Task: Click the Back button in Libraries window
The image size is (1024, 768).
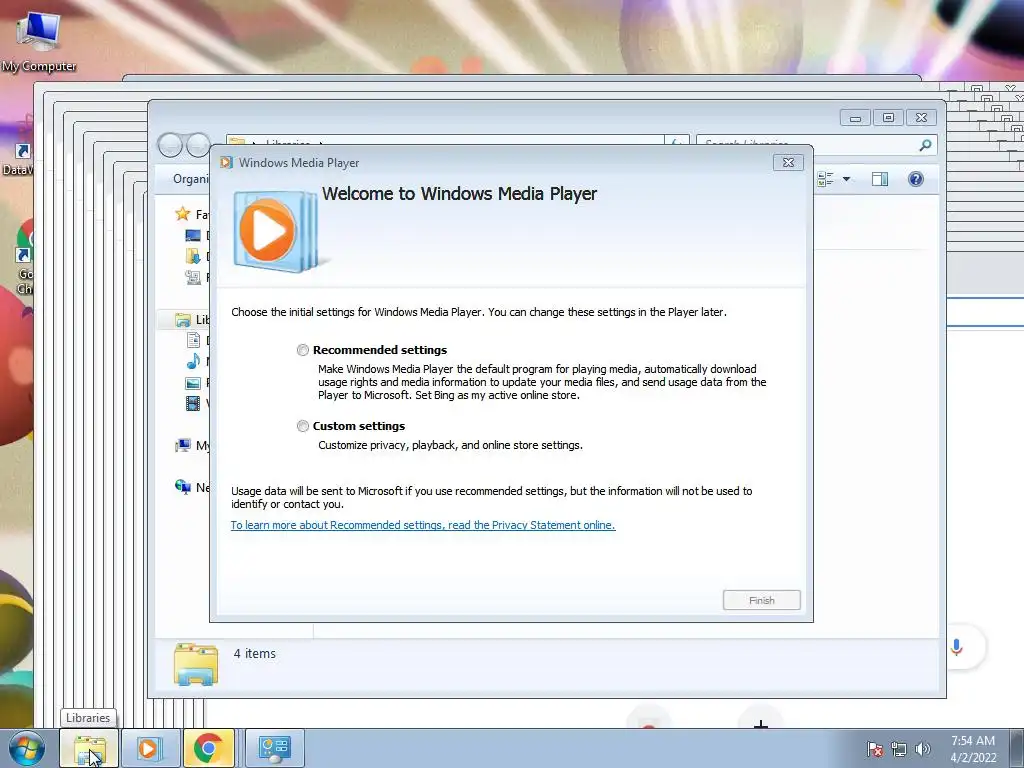Action: pyautogui.click(x=170, y=145)
